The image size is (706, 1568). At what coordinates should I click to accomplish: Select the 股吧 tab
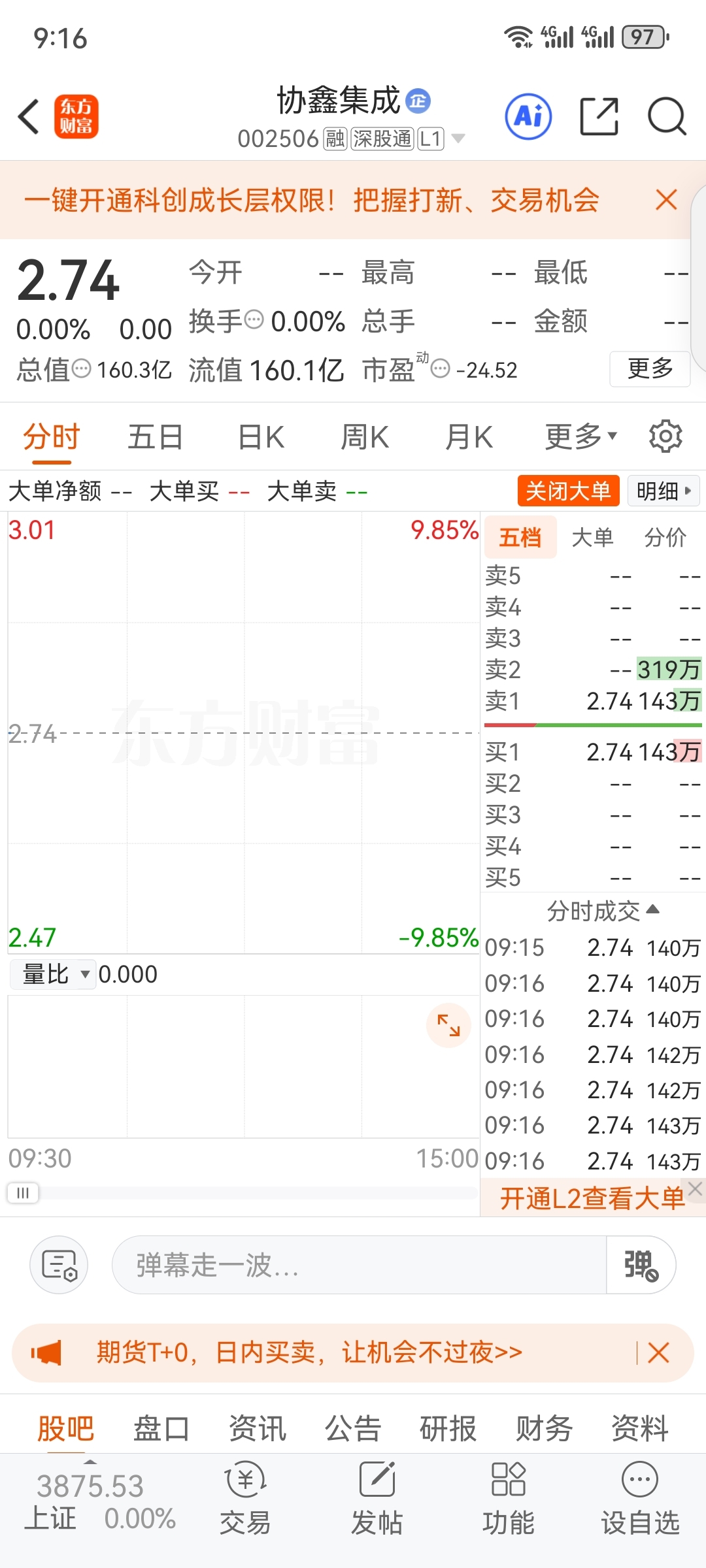tap(65, 1428)
